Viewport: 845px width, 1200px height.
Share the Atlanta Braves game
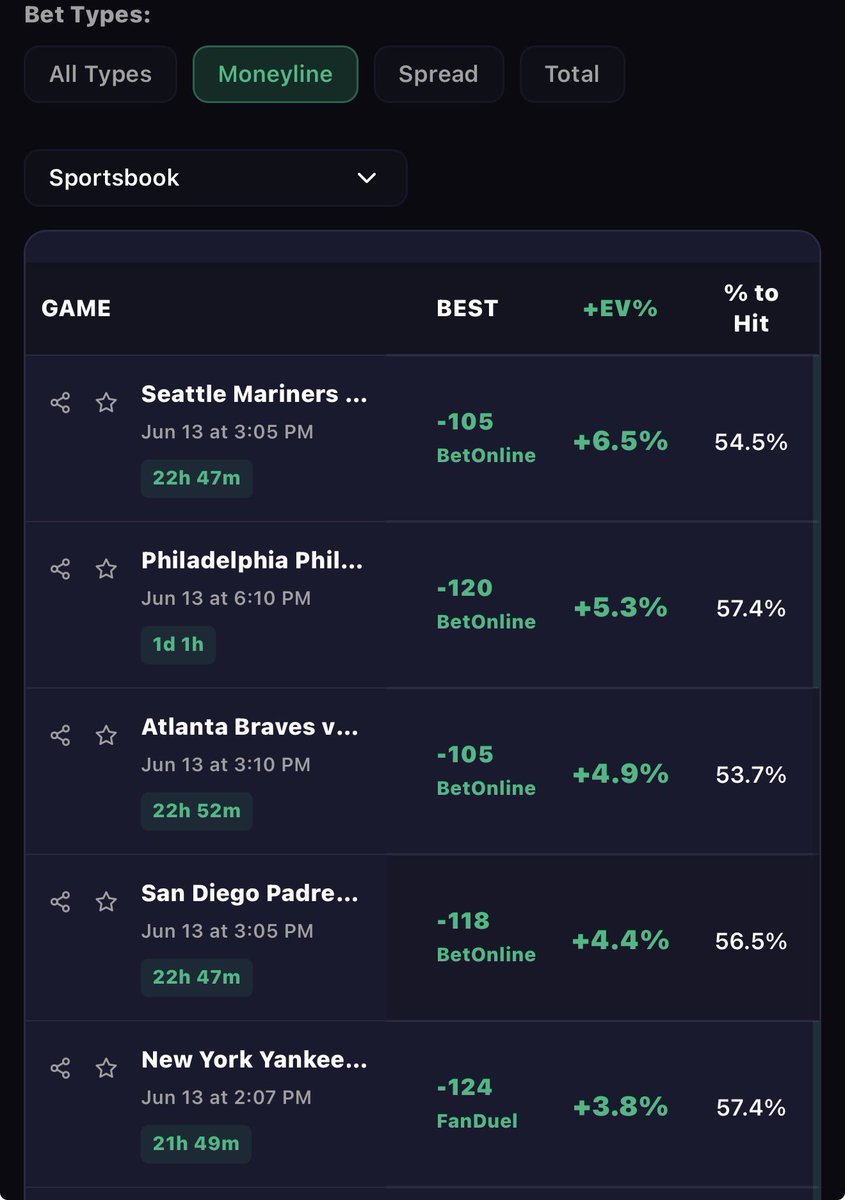coord(60,735)
